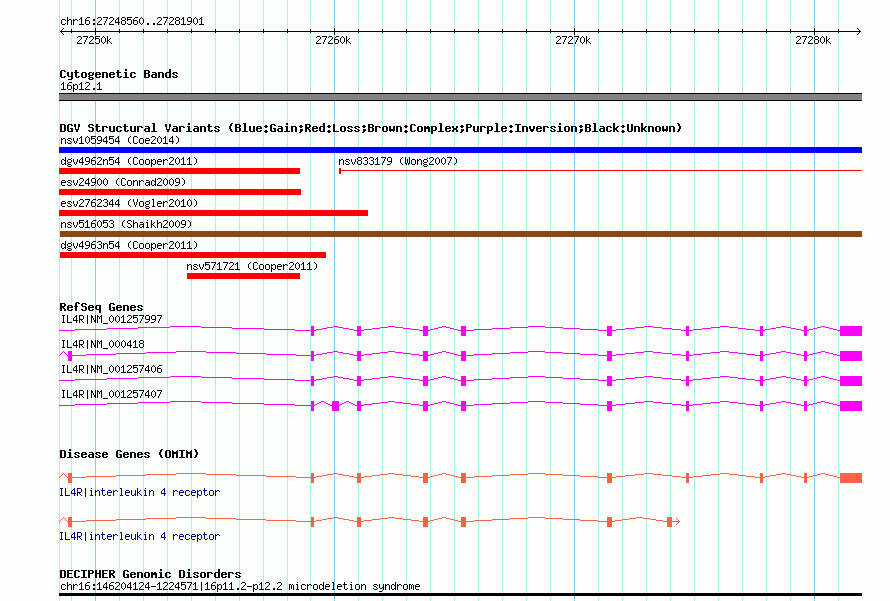This screenshot has width=890, height=601.
Task: Click the grey 16p12.1 cytogenetic band bar
Action: (x=460, y=97)
